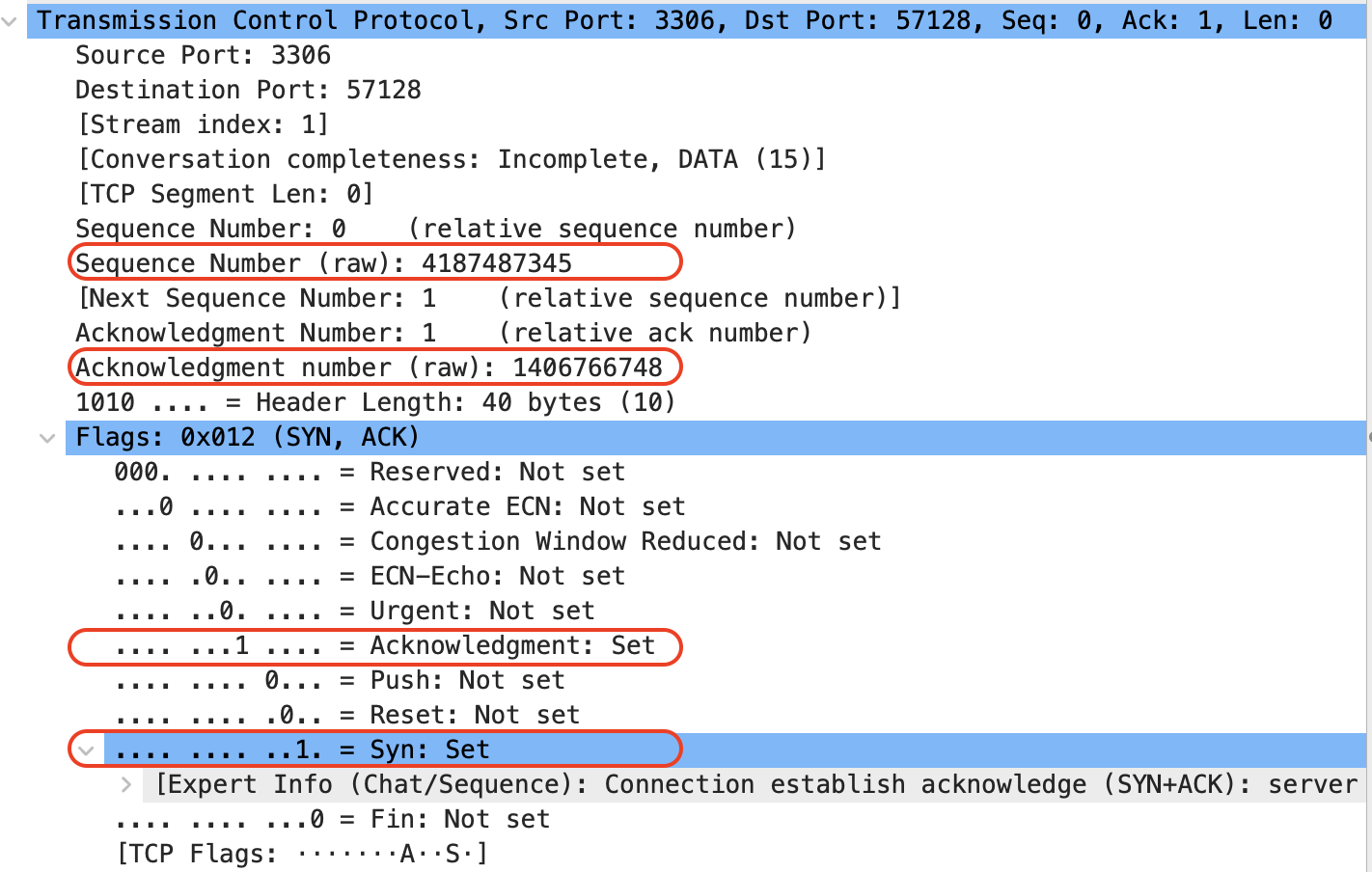Select the Urgent: Not set row
Viewport: 1372px width, 872px height.
[x=354, y=611]
